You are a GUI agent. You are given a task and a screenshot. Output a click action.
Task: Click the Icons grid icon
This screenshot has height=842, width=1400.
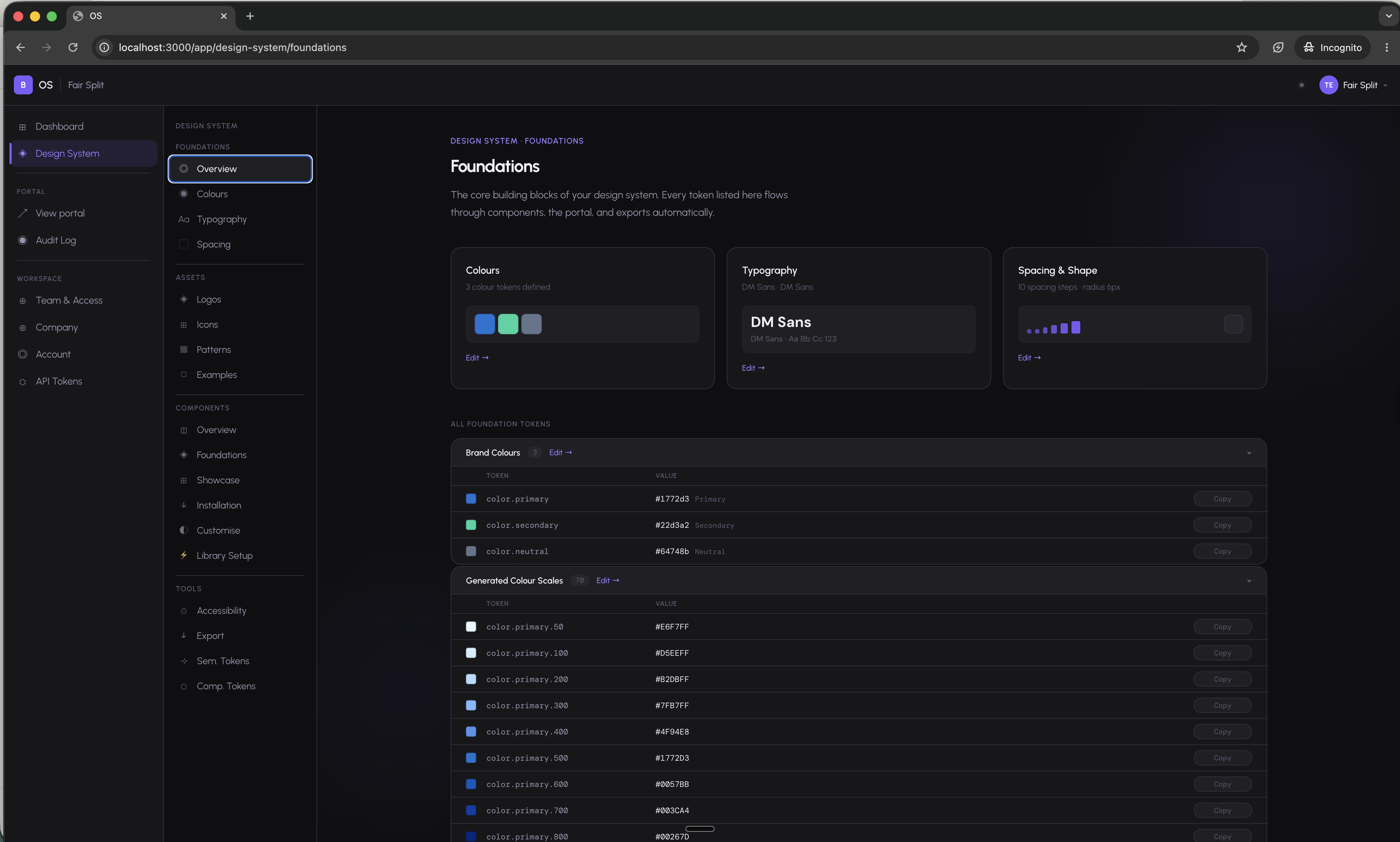(x=184, y=324)
